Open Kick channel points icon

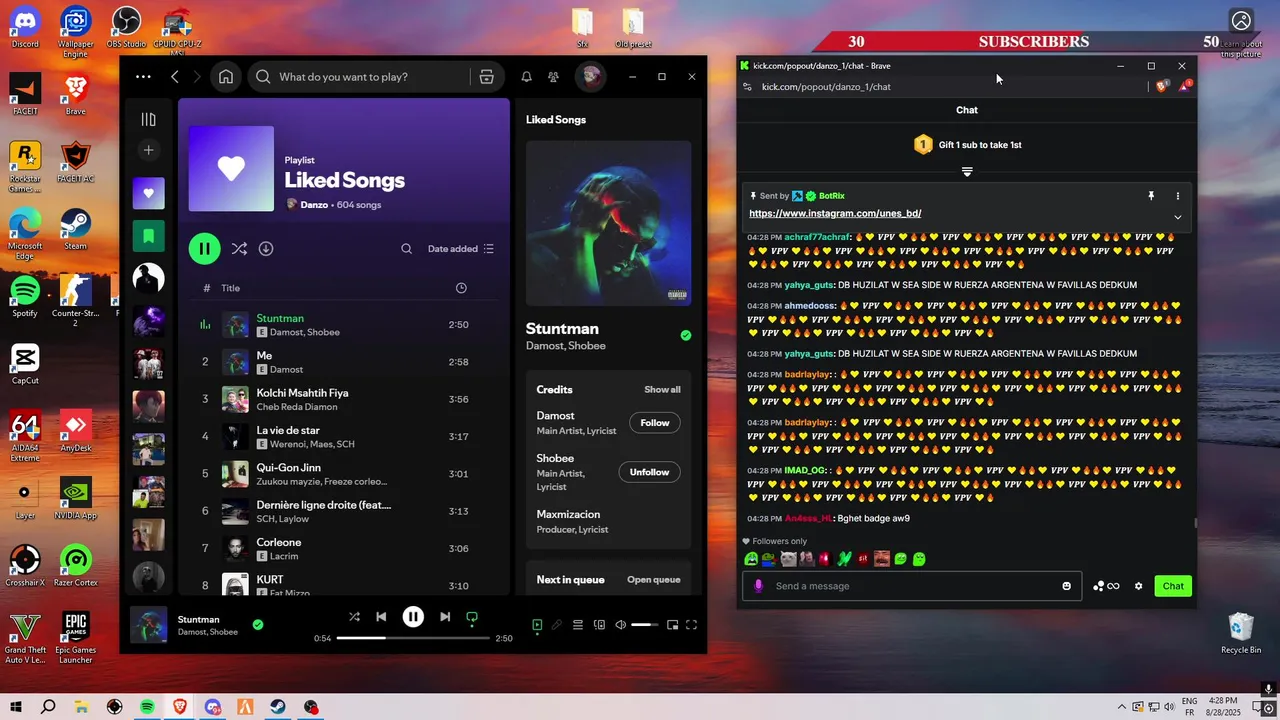click(1105, 586)
